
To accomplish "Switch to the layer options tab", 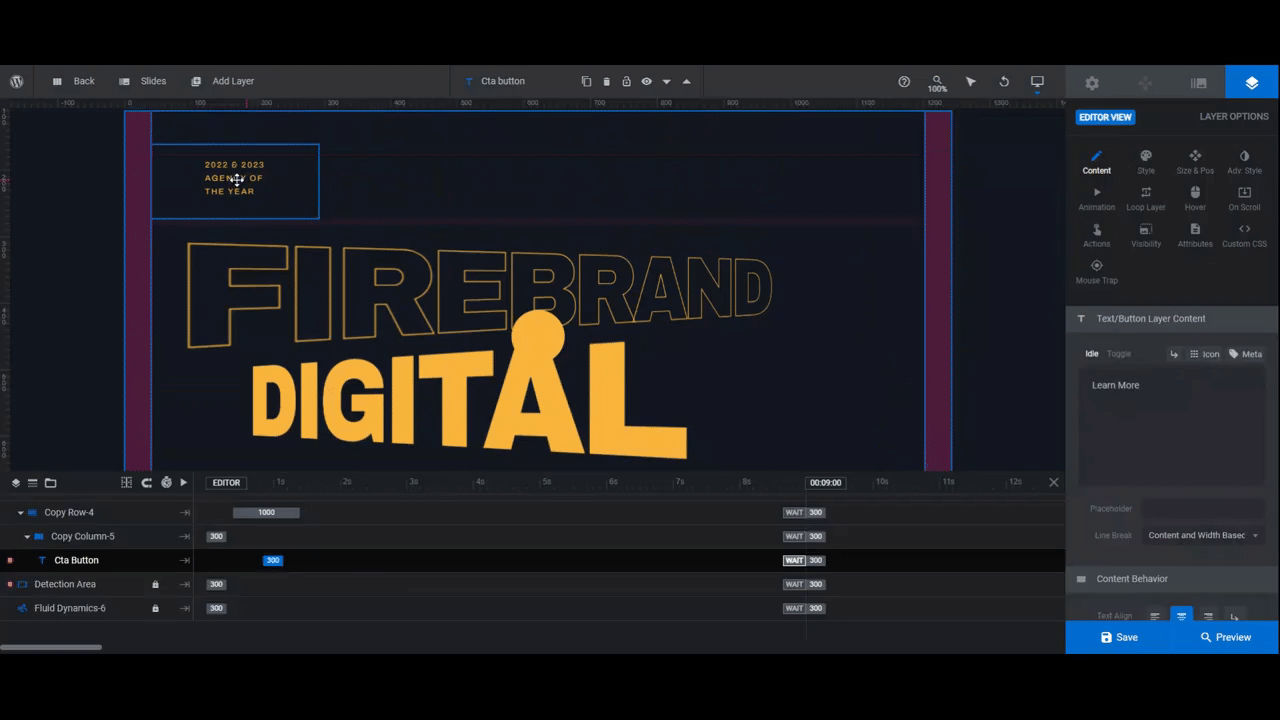I will click(x=1252, y=83).
